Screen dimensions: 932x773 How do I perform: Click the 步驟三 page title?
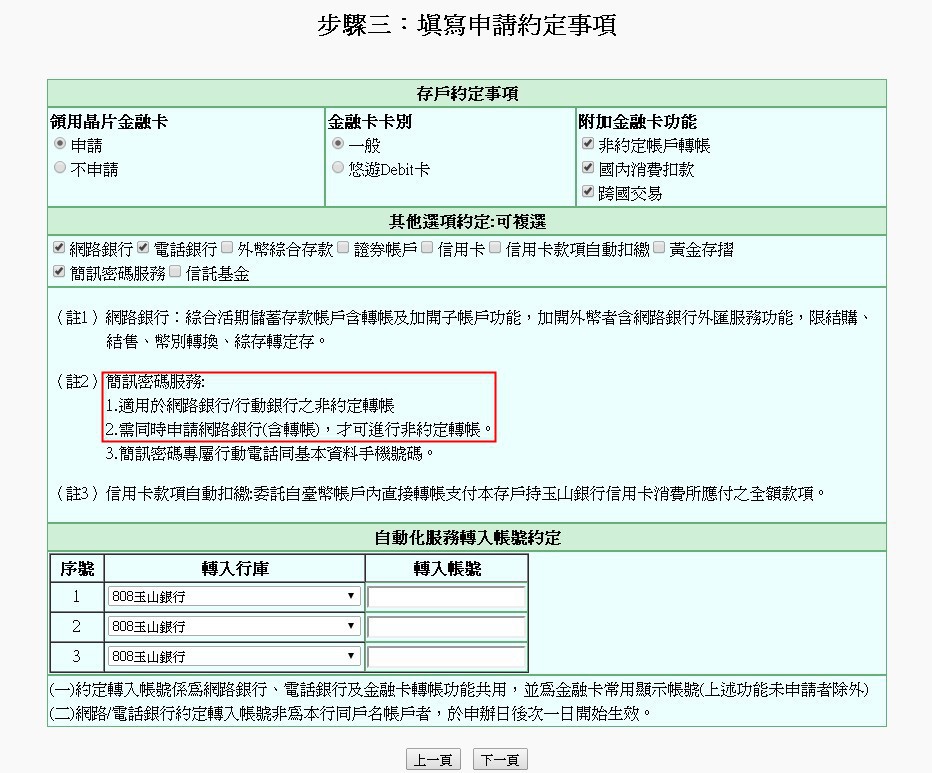tap(467, 26)
